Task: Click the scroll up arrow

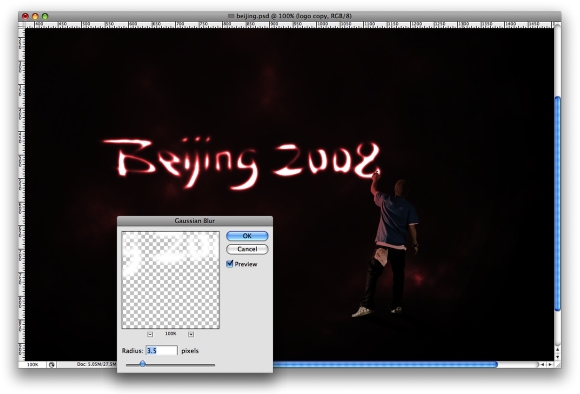Action: point(557,349)
